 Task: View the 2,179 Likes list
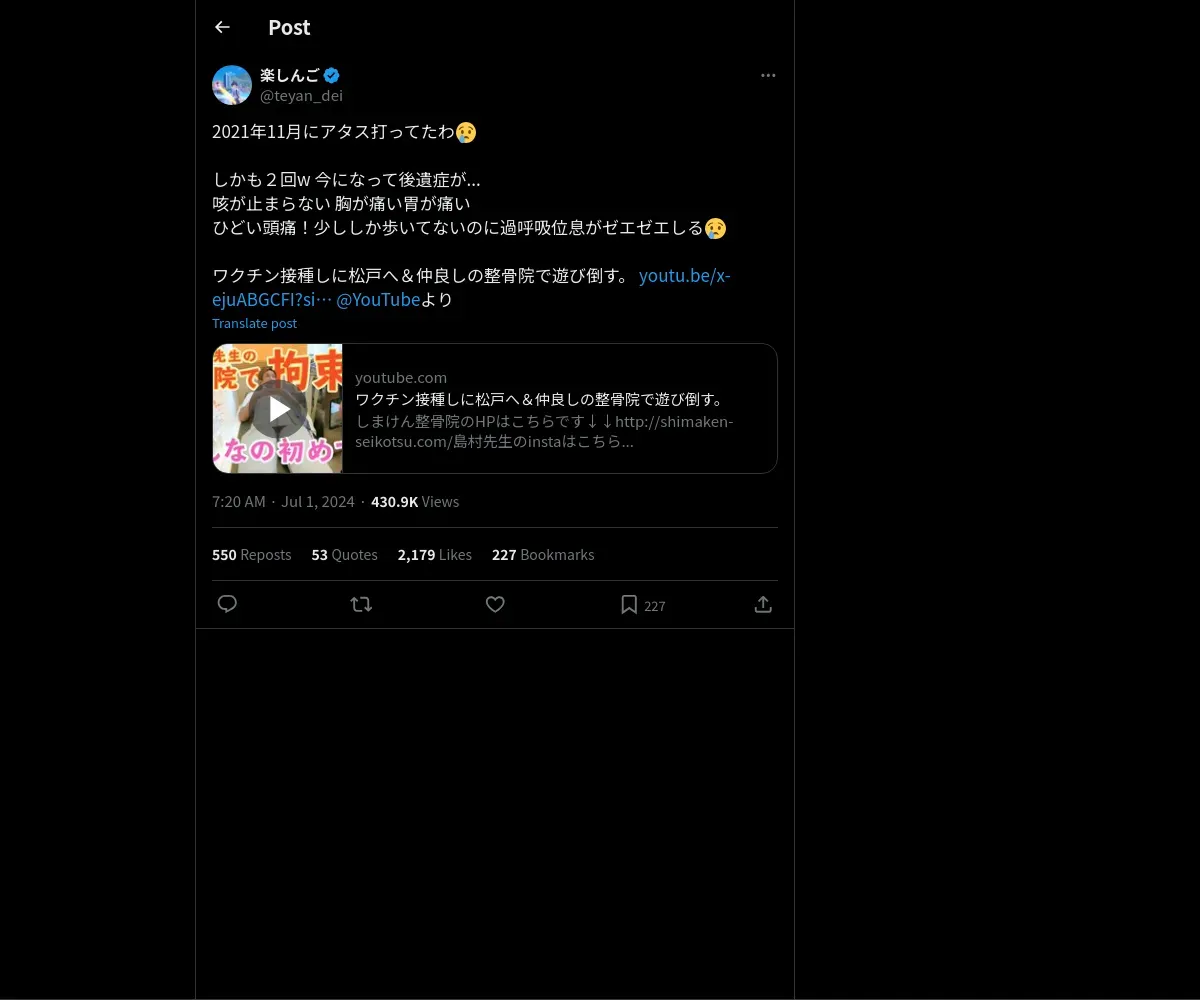(435, 554)
